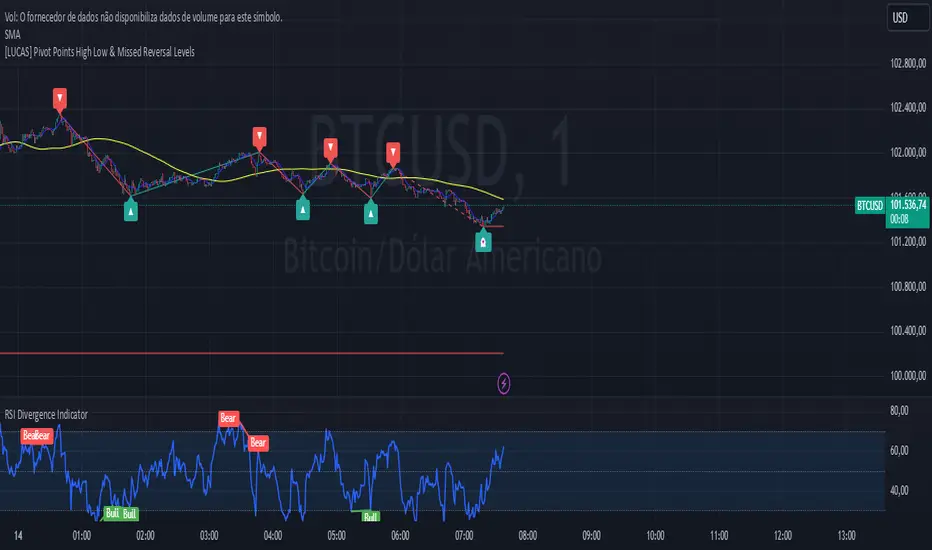This screenshot has width=932, height=550.
Task: Click the overlapping Bear labels at RSI start
Action: [37, 435]
